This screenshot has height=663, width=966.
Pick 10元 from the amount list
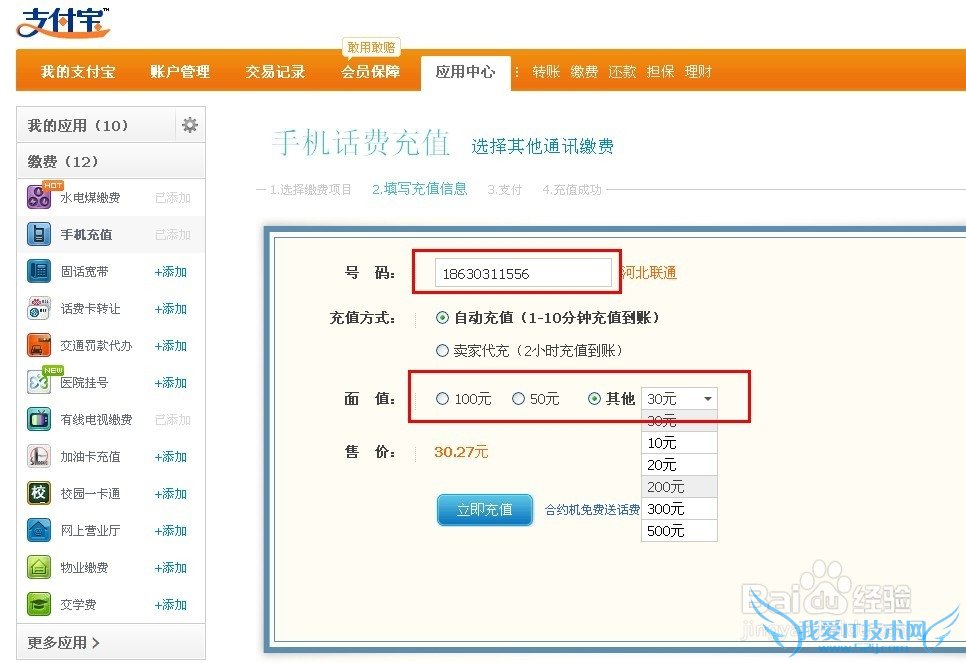[x=679, y=442]
